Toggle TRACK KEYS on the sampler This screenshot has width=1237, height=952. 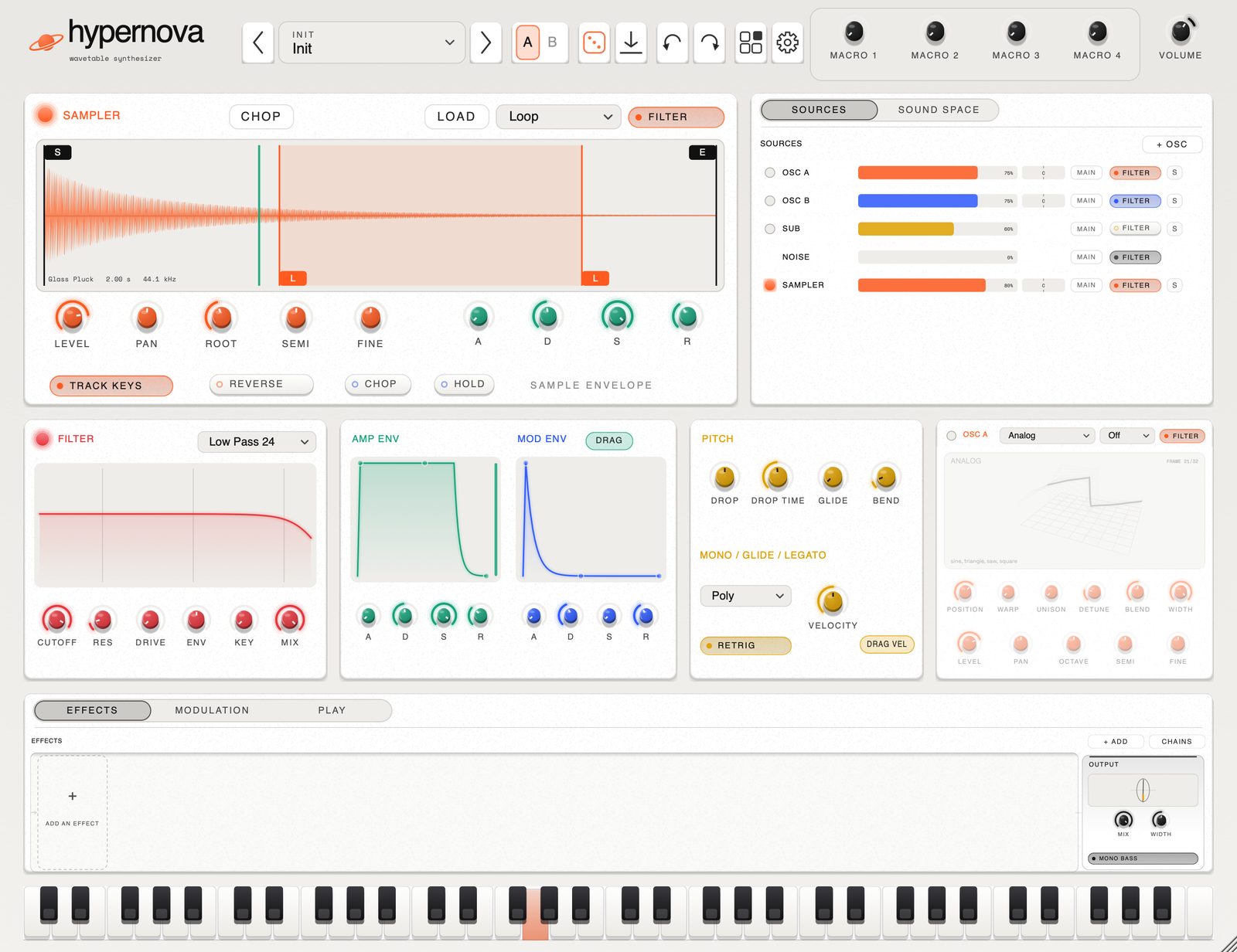(111, 386)
